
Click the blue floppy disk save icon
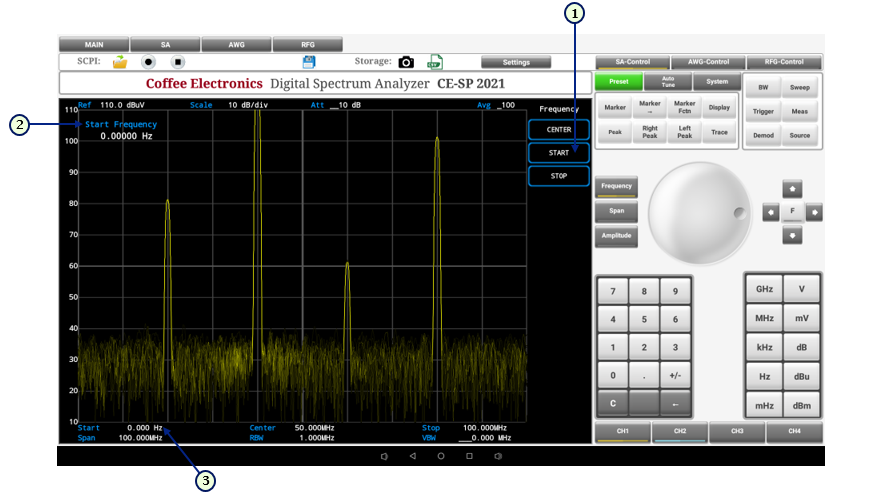pyautogui.click(x=309, y=62)
